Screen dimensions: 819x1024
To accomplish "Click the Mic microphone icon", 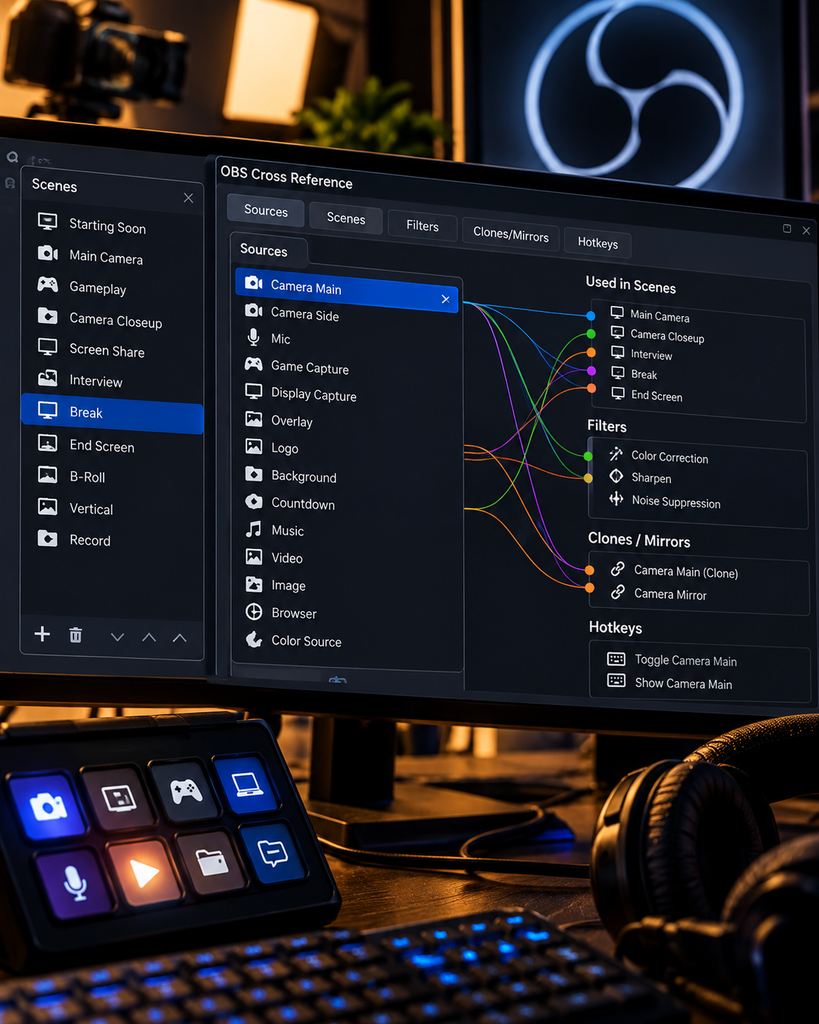I will tap(253, 338).
